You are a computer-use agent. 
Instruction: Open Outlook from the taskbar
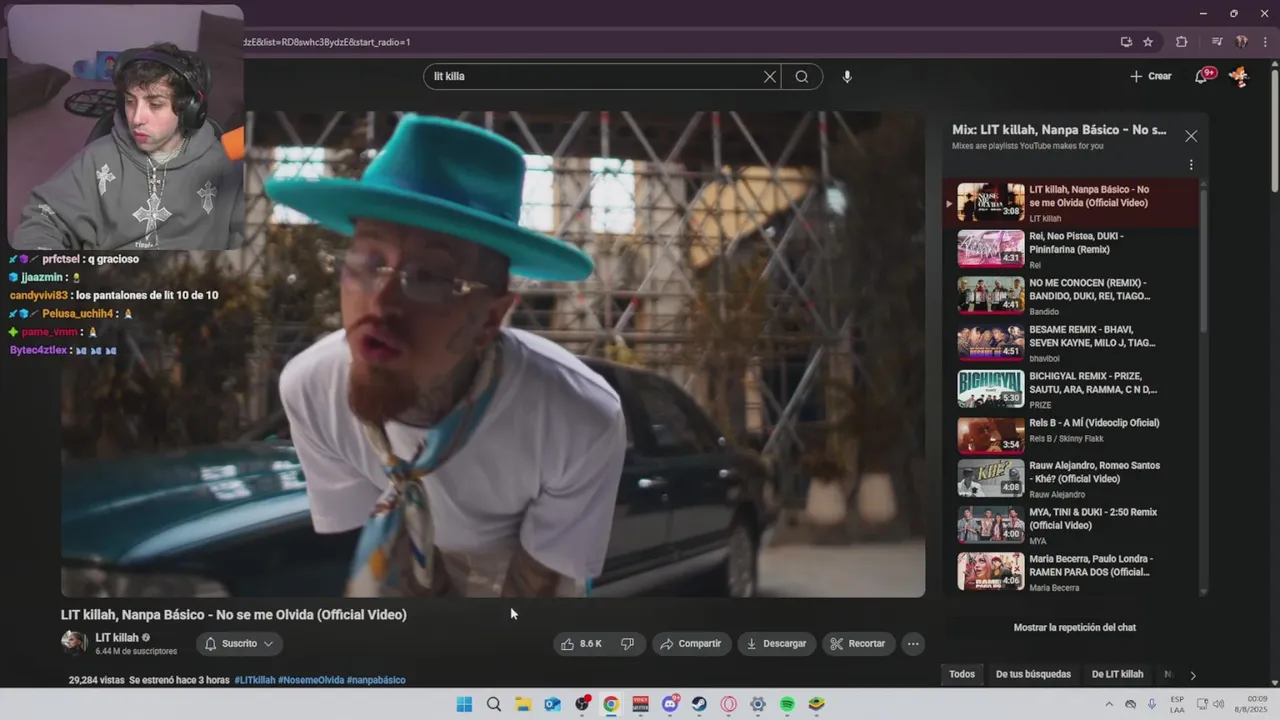pyautogui.click(x=552, y=704)
